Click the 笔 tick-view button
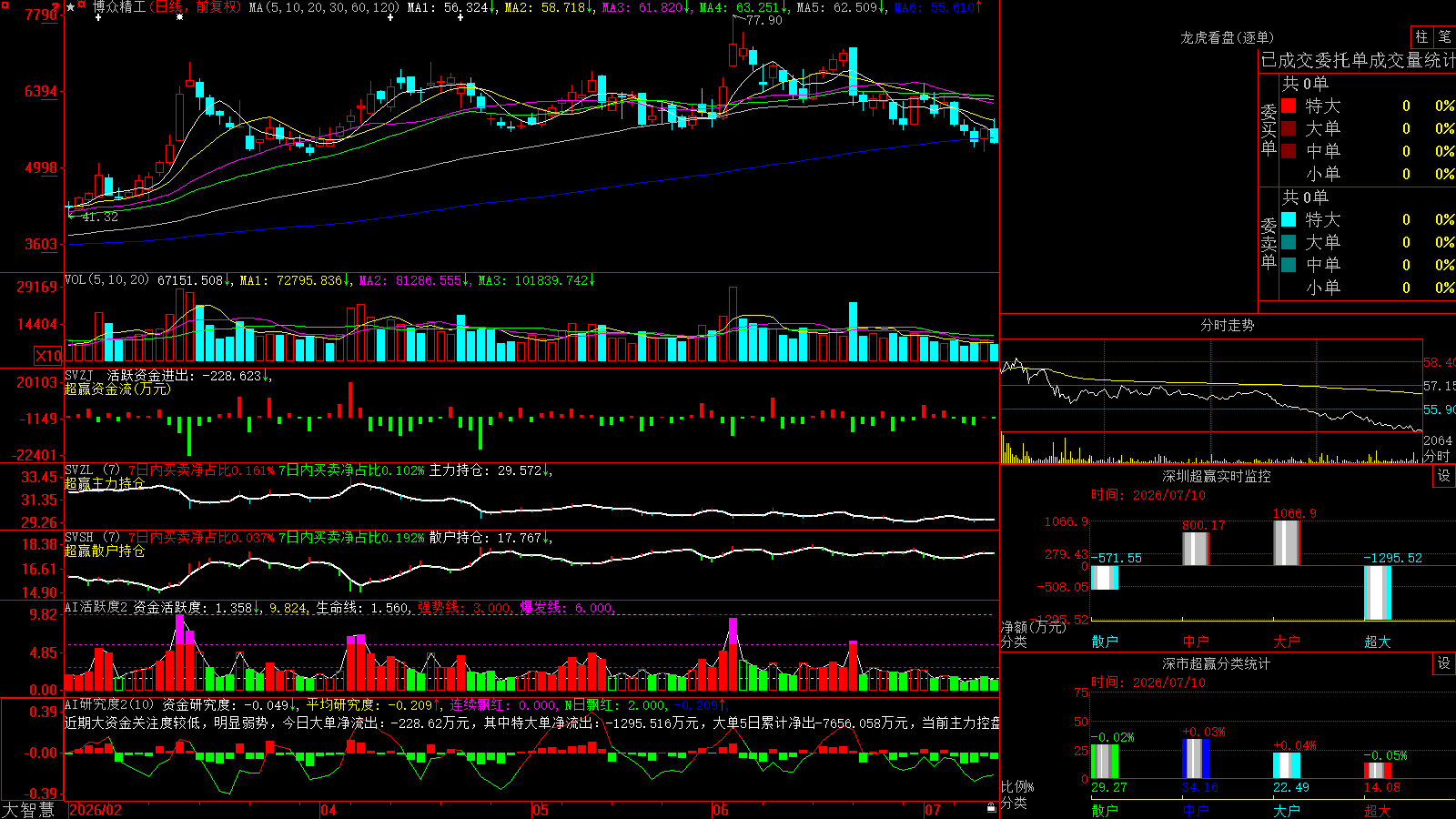Screen dimensions: 1456x819 (1444, 36)
